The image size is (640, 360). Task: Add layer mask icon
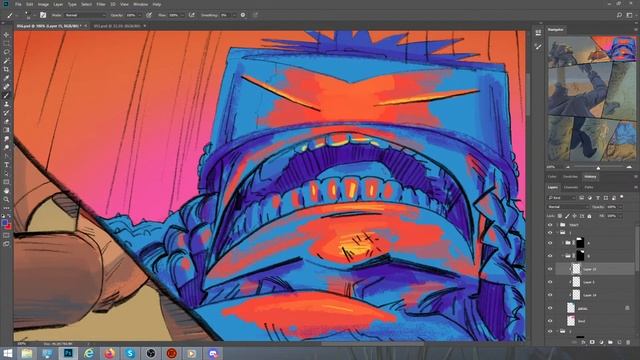pyautogui.click(x=592, y=342)
